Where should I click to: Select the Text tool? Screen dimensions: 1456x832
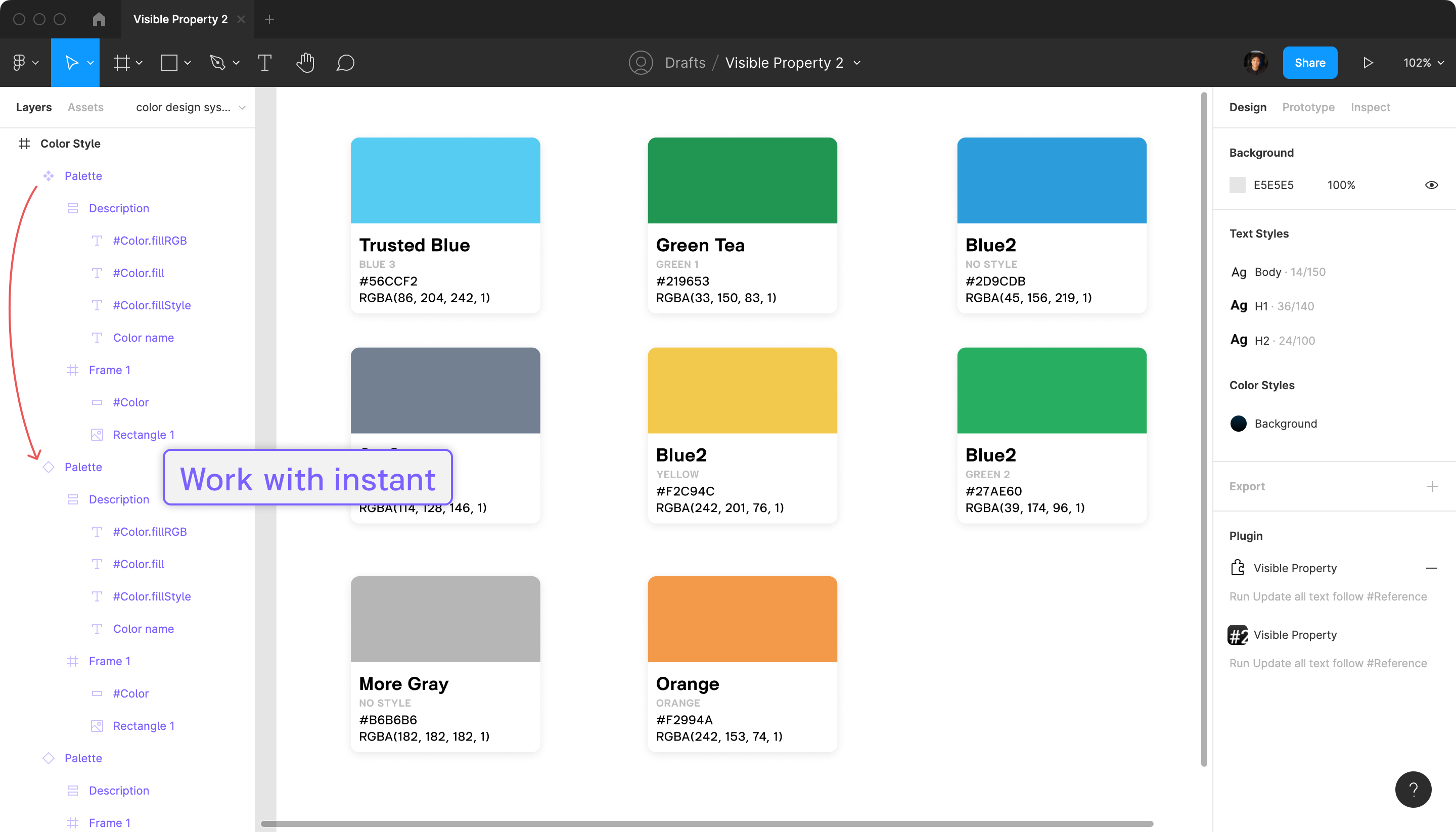pos(263,62)
